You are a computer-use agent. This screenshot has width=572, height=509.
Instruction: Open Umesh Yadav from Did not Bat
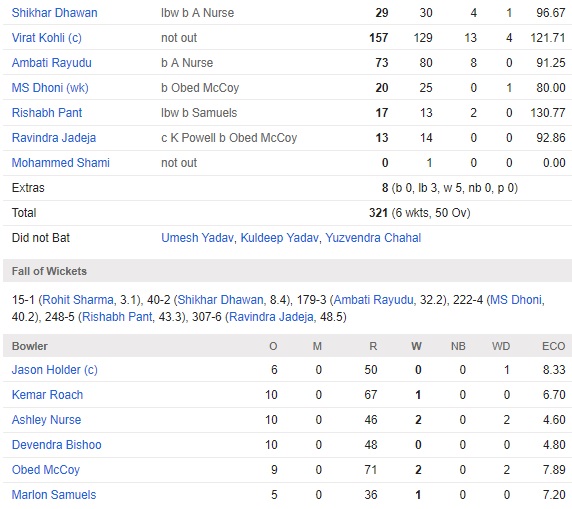pos(197,238)
